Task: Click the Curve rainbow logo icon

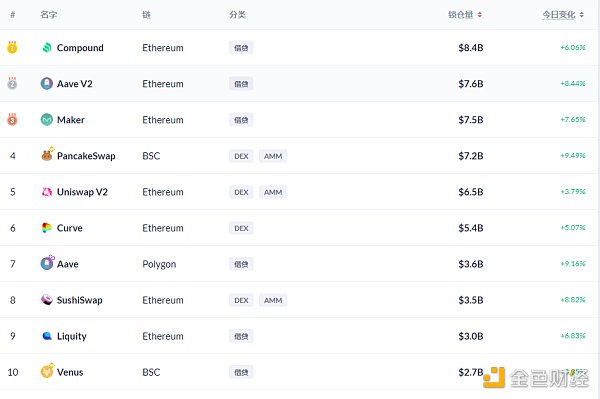Action: [47, 228]
